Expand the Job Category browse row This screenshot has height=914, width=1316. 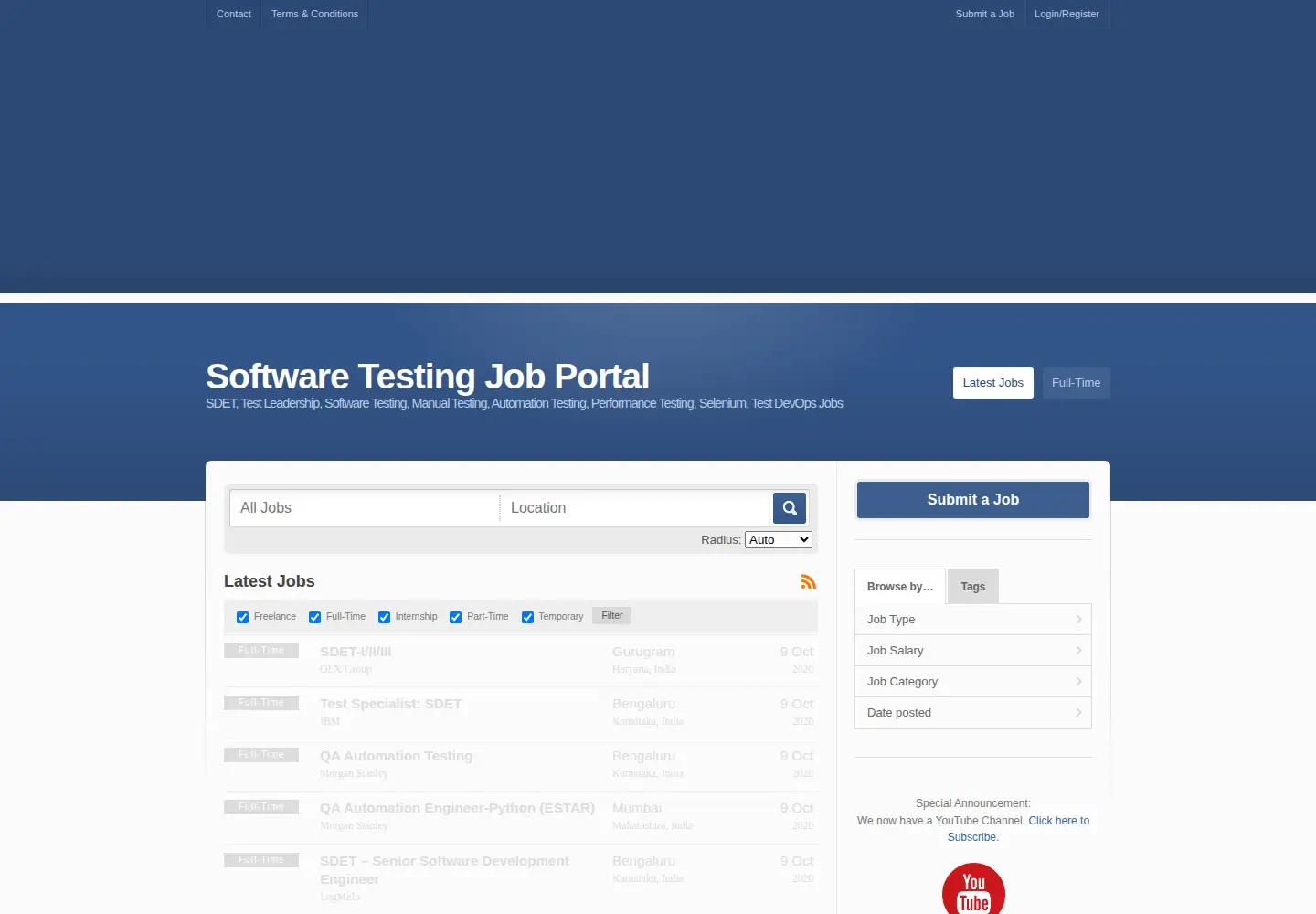tap(973, 682)
